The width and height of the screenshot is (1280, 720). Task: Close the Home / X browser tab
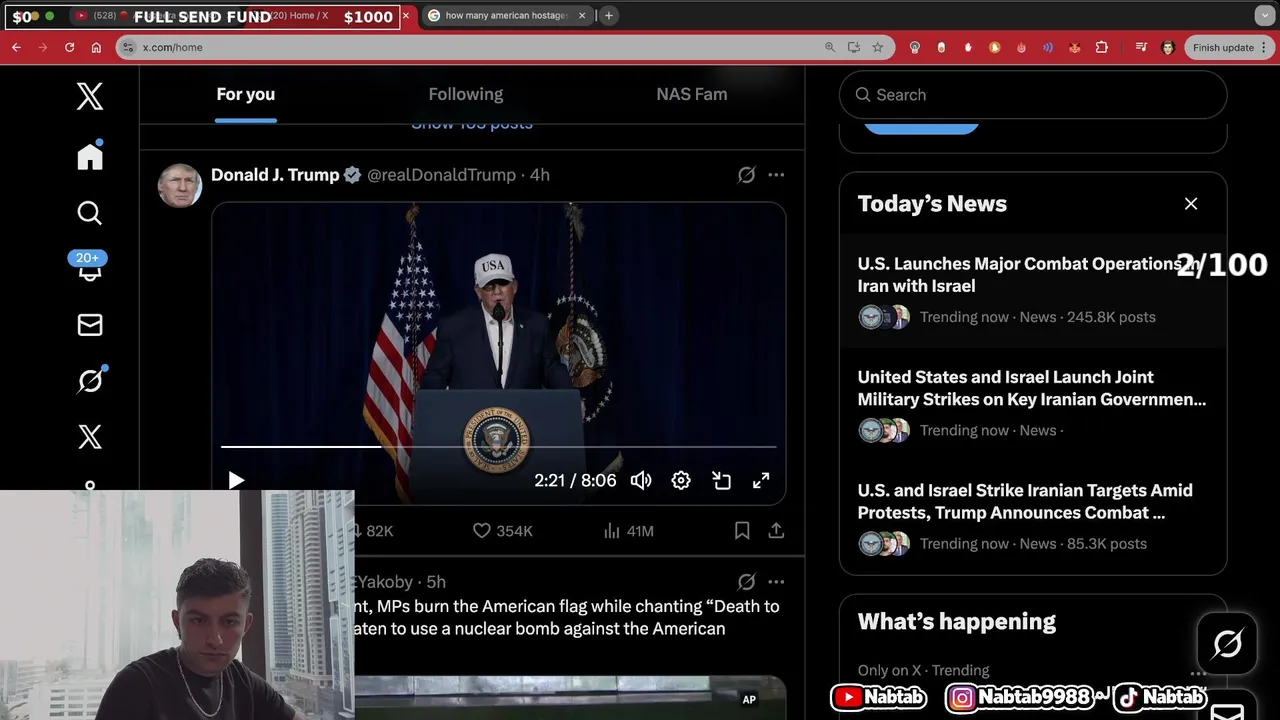pyautogui.click(x=406, y=16)
